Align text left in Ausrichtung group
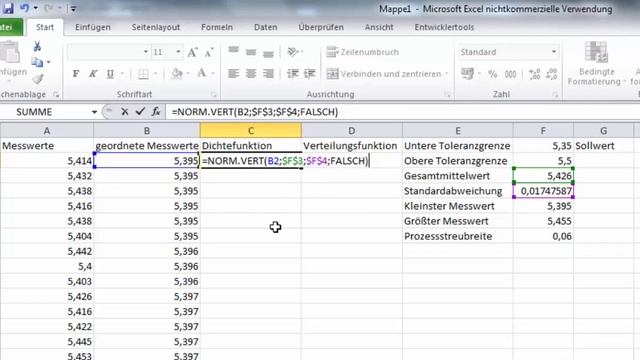Image resolution: width=640 pixels, height=360 pixels. tap(233, 74)
